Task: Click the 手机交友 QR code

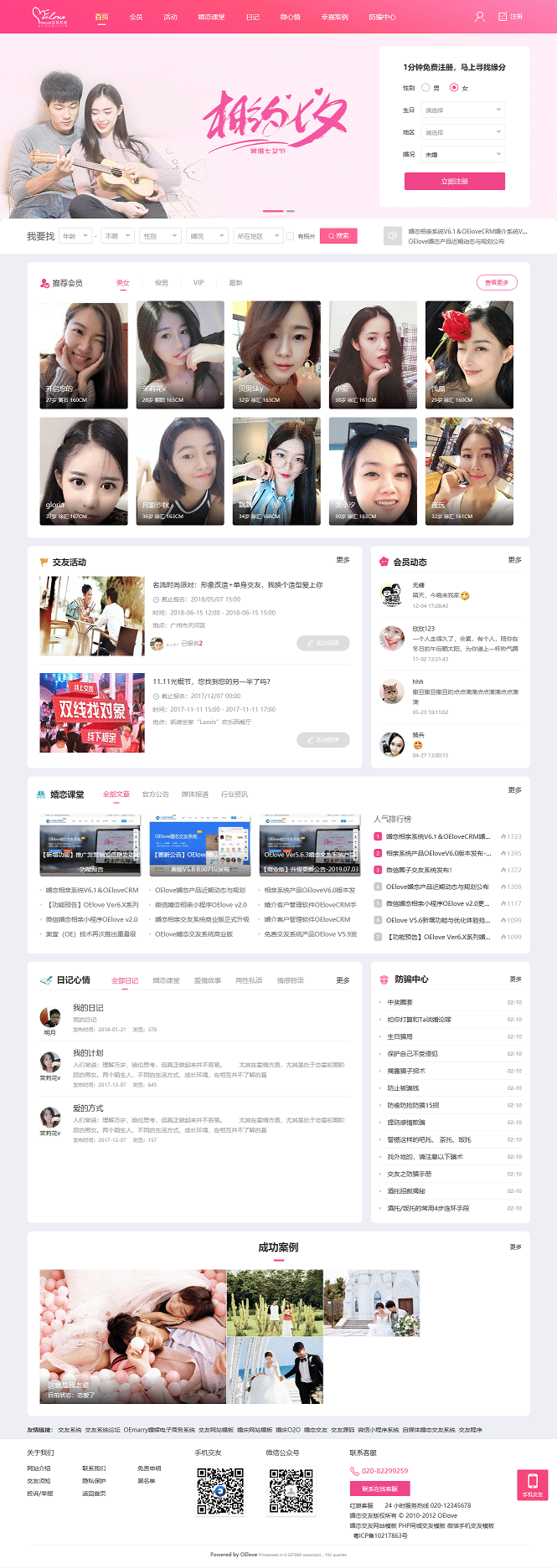Action: [219, 1490]
